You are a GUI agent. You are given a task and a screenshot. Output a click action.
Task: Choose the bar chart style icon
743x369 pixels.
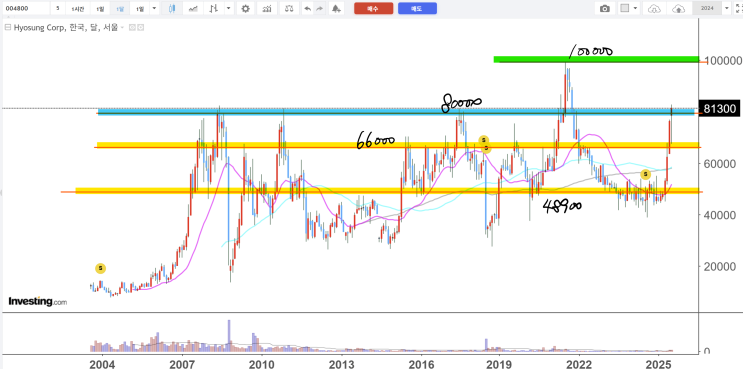(214, 9)
